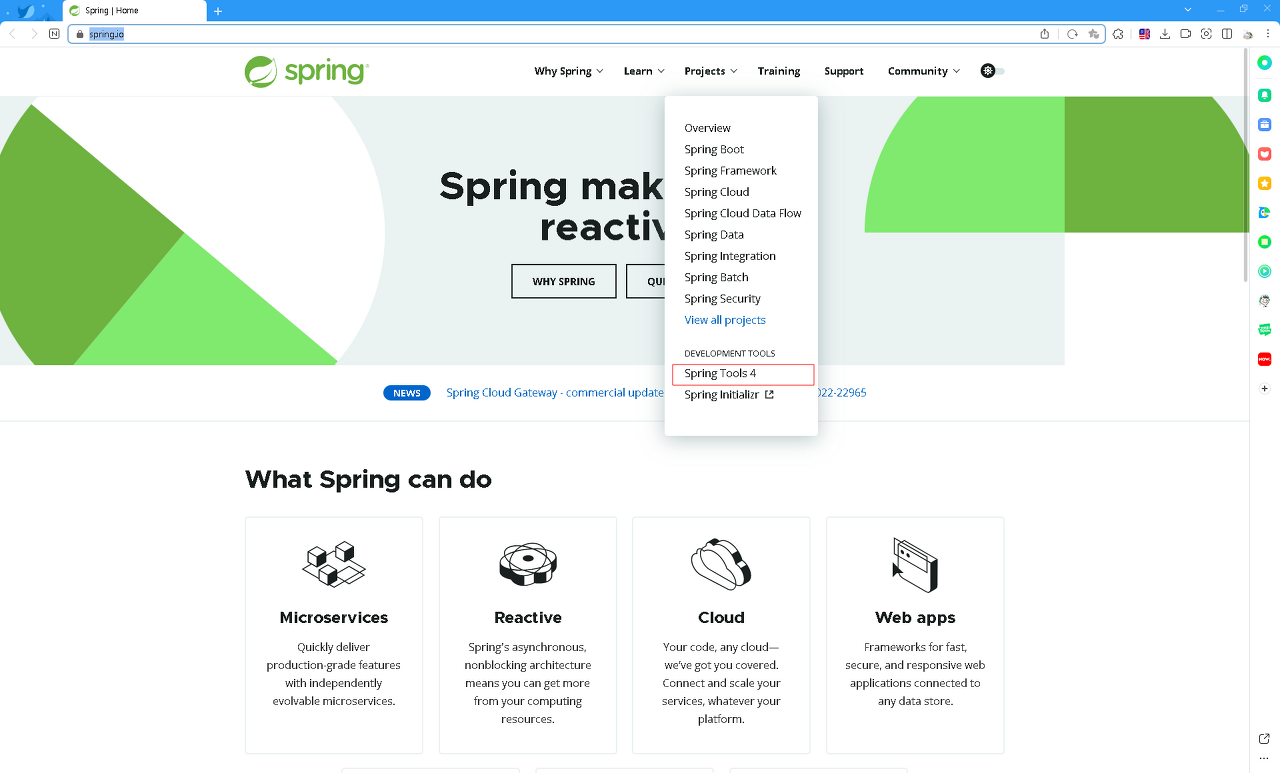The image size is (1280, 773).
Task: Expand the Learn dropdown menu
Action: [x=644, y=71]
